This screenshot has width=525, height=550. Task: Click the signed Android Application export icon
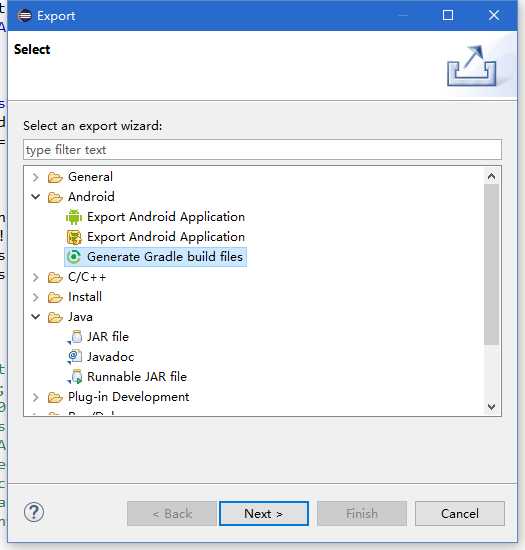pyautogui.click(x=74, y=237)
